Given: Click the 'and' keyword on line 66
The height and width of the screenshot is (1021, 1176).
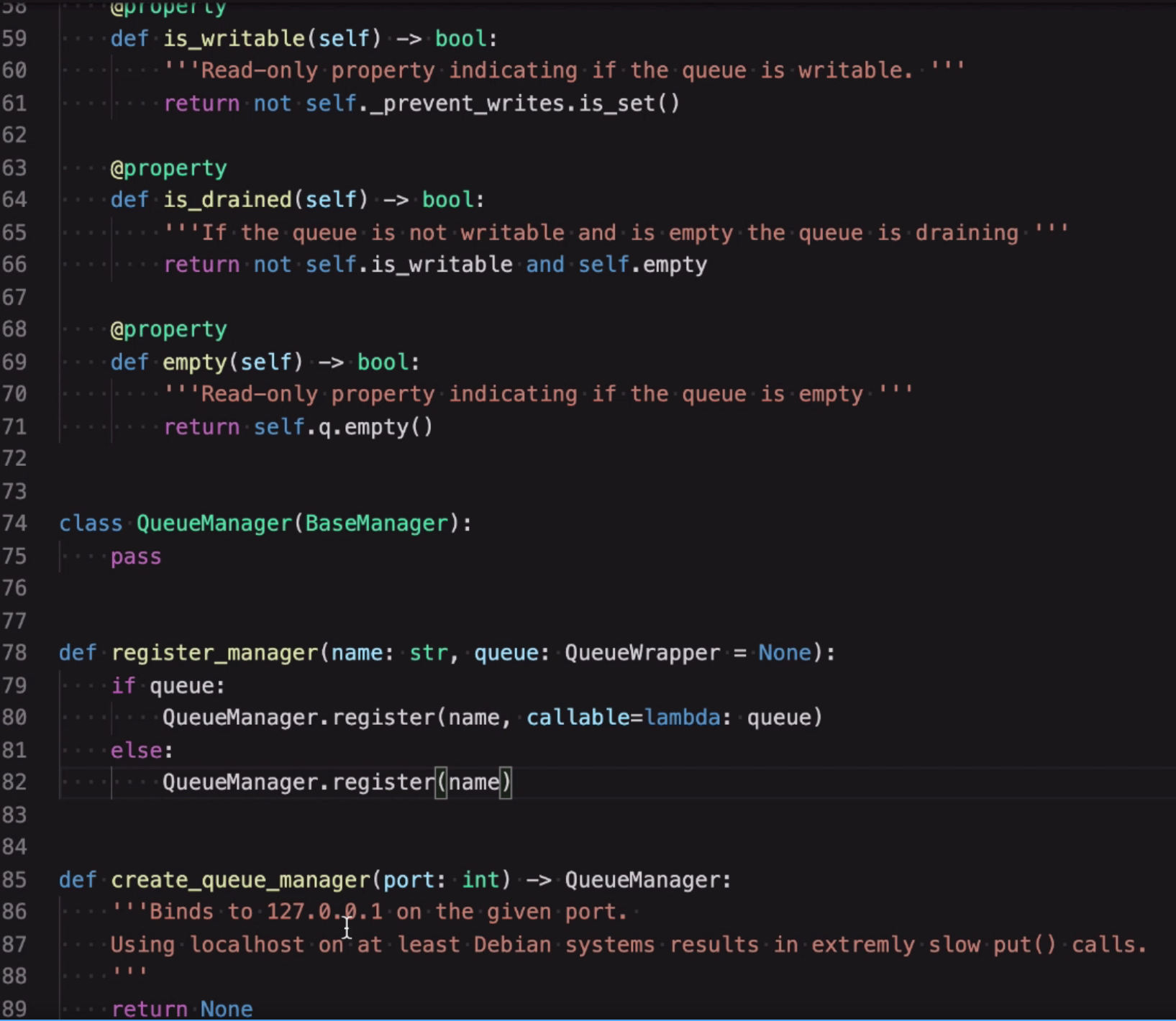Looking at the screenshot, I should (x=545, y=265).
